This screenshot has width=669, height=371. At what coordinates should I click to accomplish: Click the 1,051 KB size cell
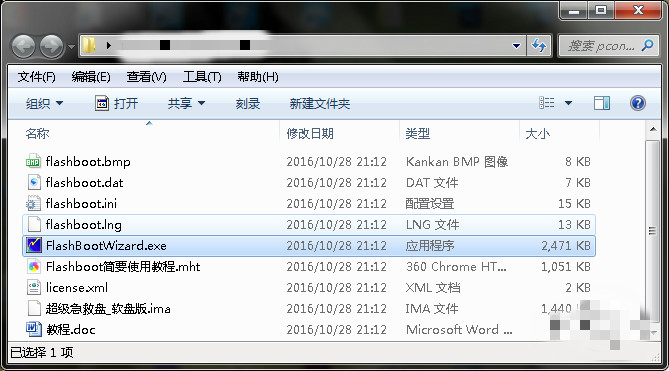point(566,267)
